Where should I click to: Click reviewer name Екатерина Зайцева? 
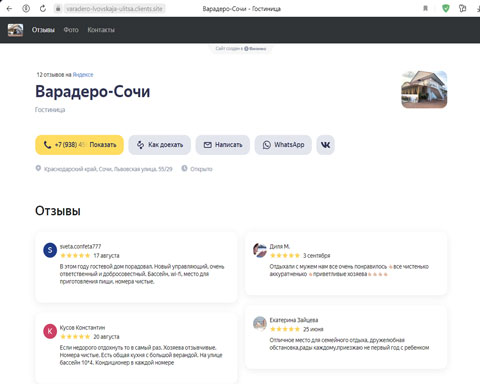(294, 320)
